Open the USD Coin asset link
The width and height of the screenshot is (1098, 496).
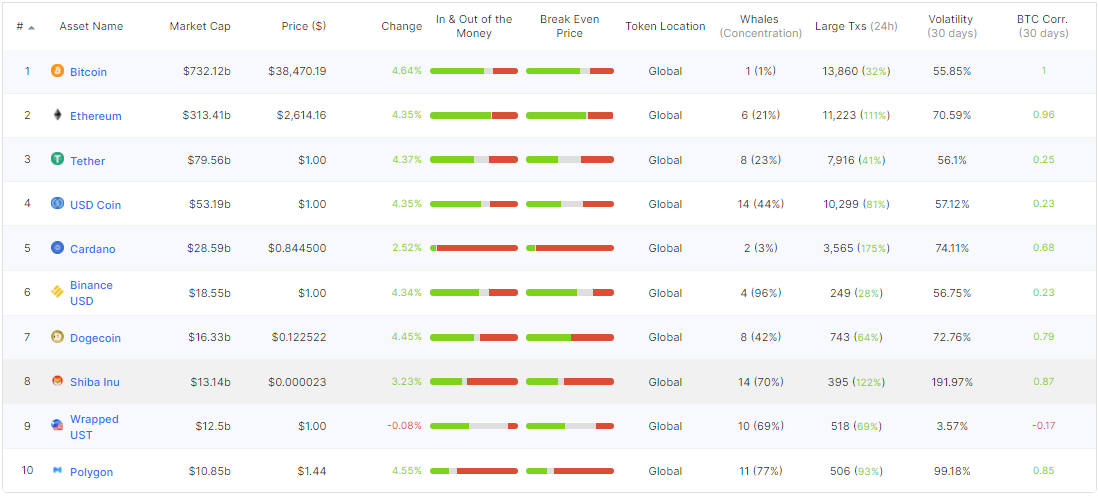click(95, 205)
